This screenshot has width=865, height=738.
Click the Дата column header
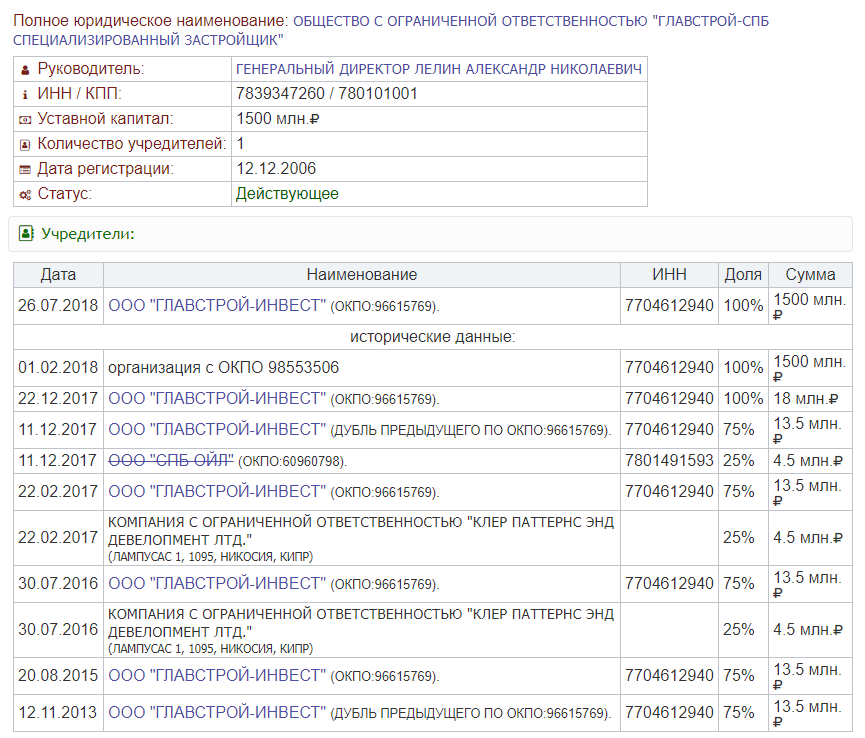pyautogui.click(x=58, y=275)
